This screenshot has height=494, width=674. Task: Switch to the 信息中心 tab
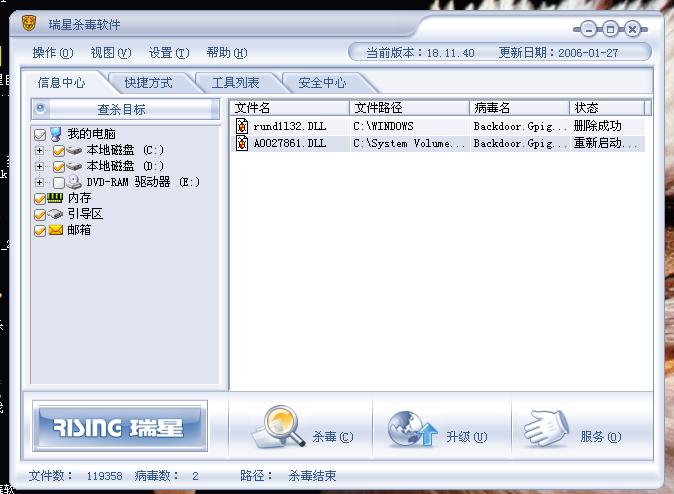[61, 83]
